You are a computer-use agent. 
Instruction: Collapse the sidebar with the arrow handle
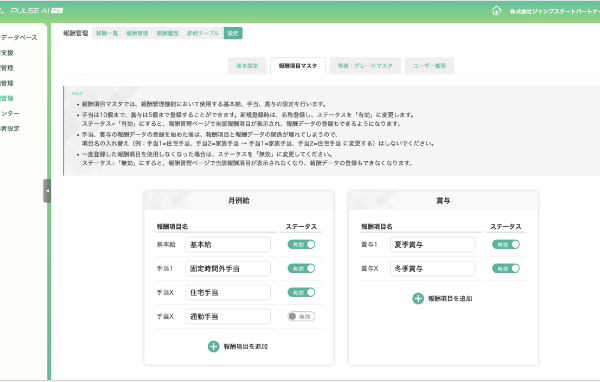[47, 191]
